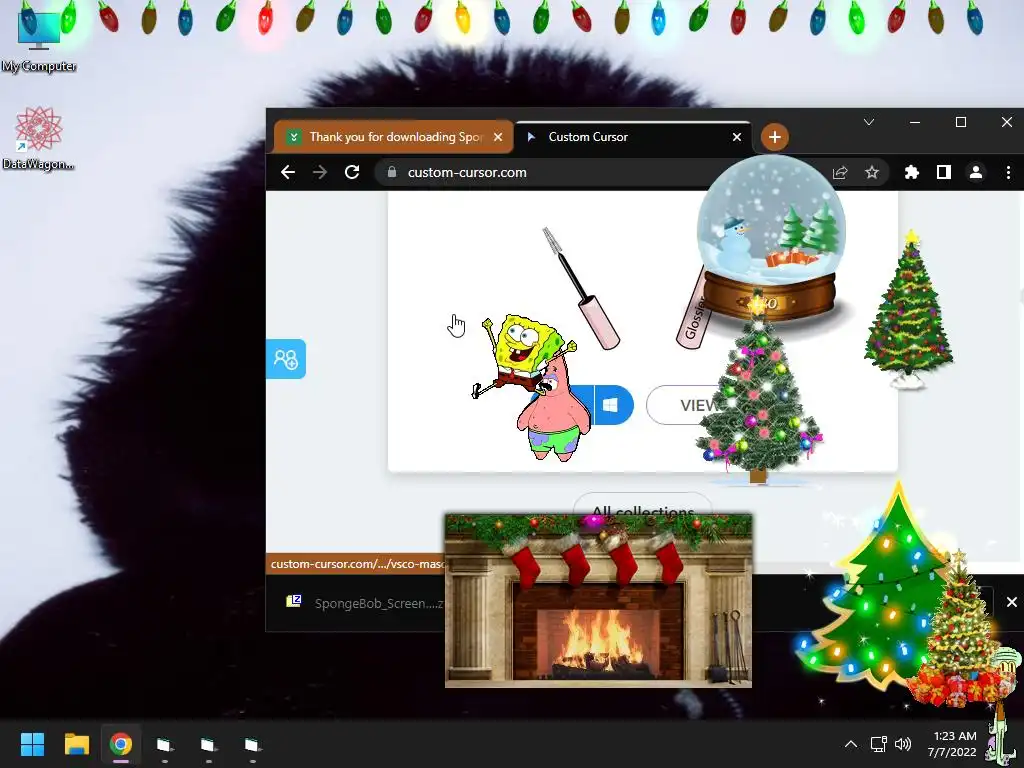Open the Windows Start menu
Screen dimensions: 1024x768
32,744
